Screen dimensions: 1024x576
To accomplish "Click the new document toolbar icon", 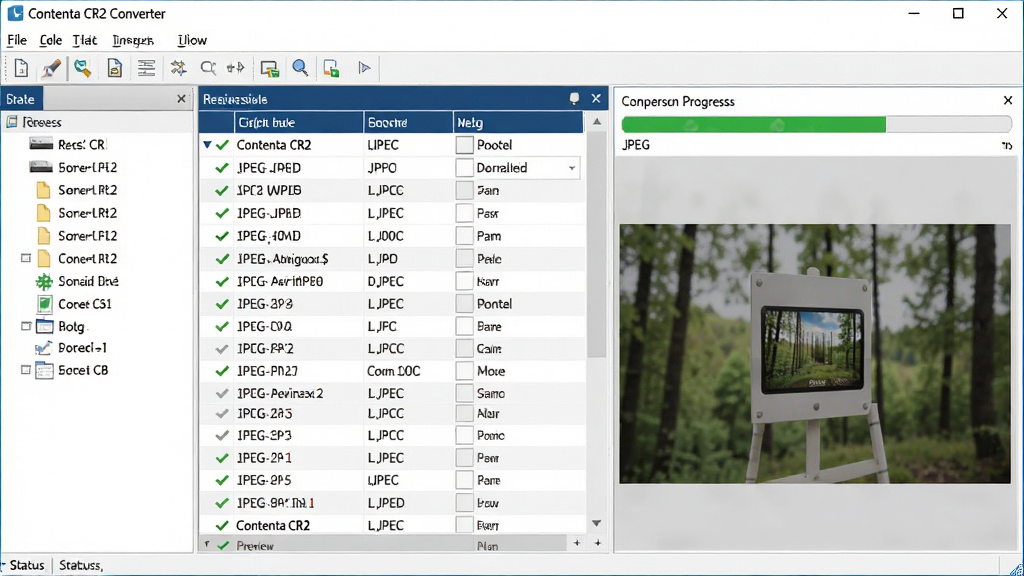I will 21,68.
